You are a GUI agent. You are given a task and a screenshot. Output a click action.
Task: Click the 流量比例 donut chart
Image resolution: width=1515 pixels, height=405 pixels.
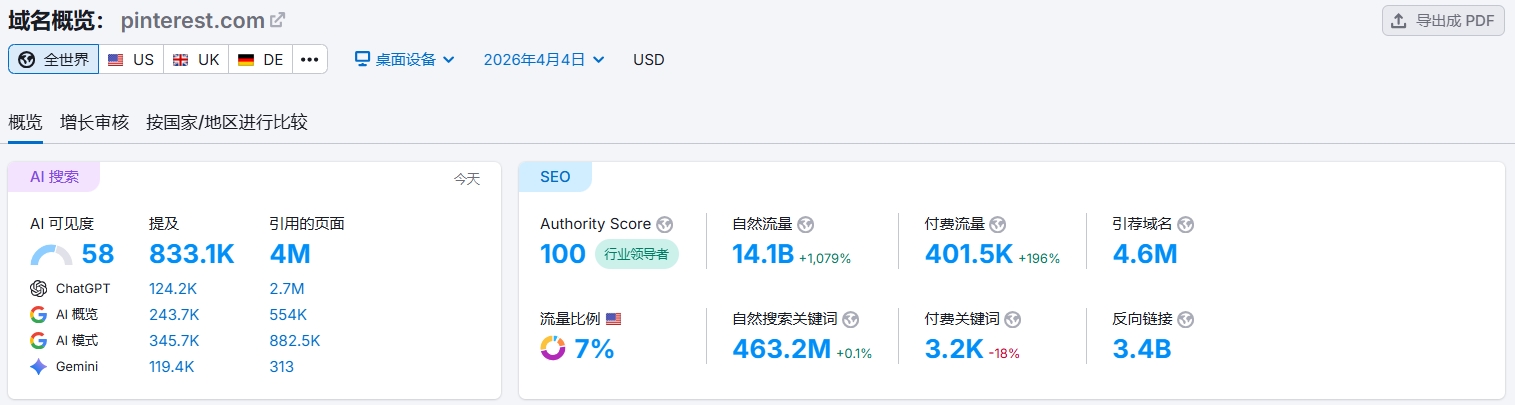point(553,348)
